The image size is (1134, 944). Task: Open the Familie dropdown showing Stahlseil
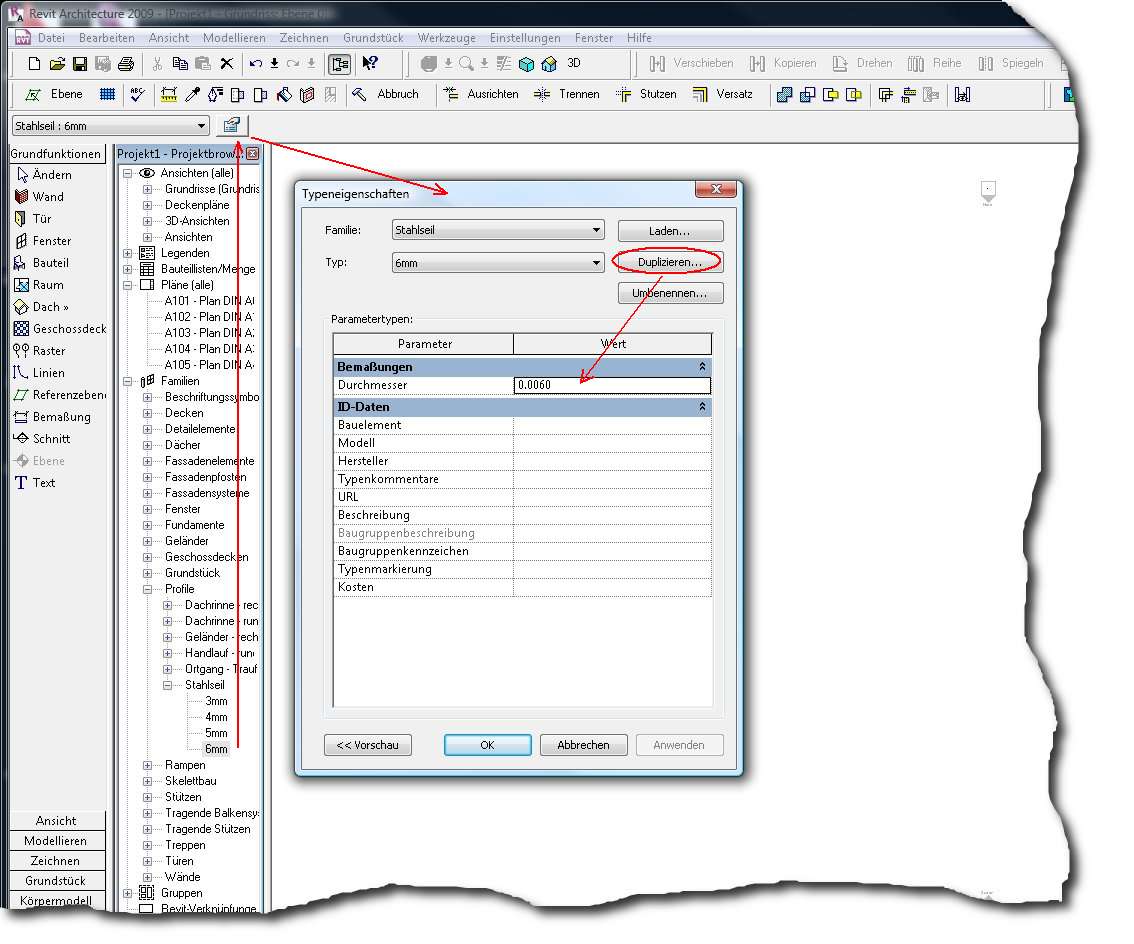tap(498, 230)
